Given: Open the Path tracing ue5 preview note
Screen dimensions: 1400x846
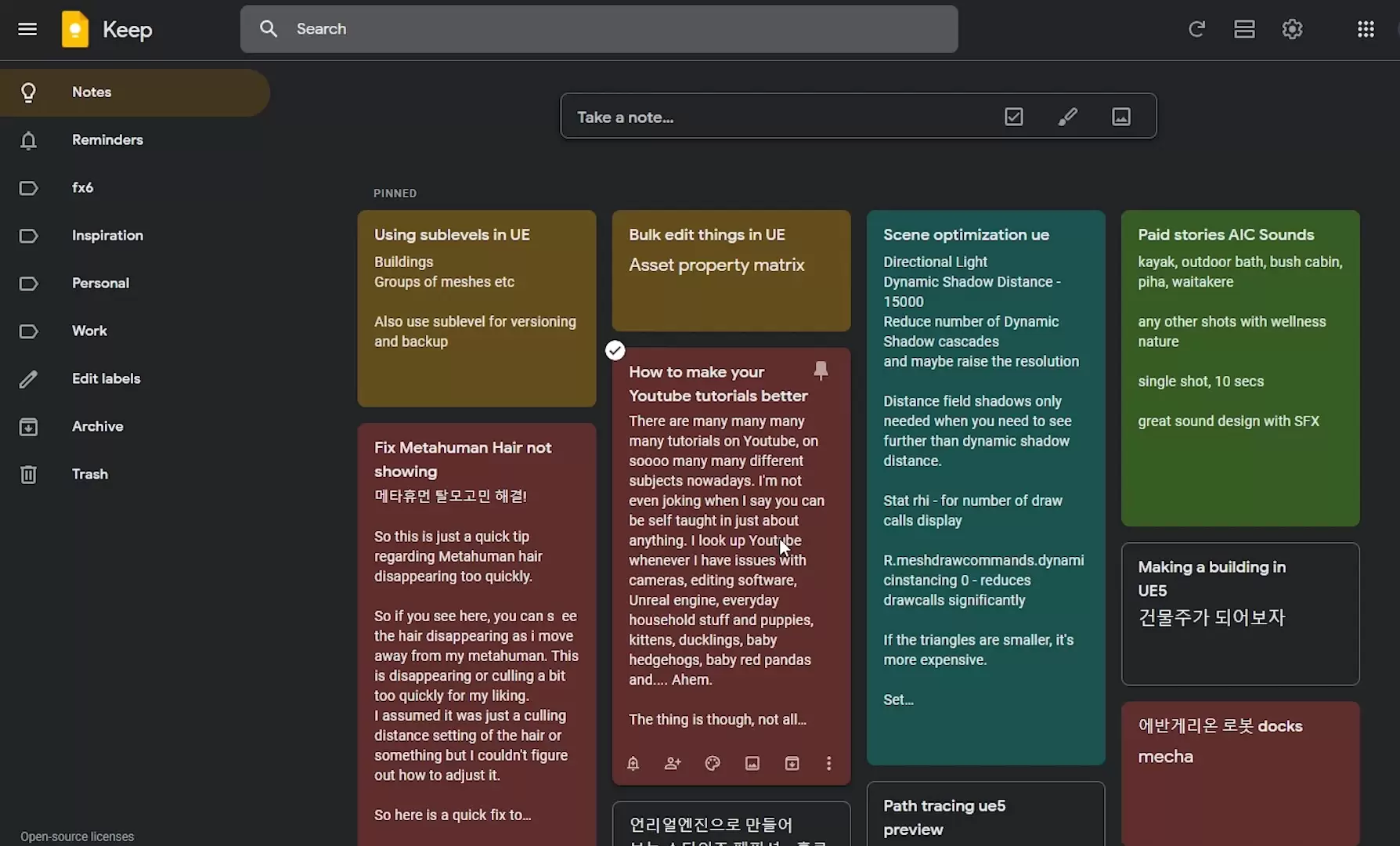Looking at the screenshot, I should pos(986,815).
